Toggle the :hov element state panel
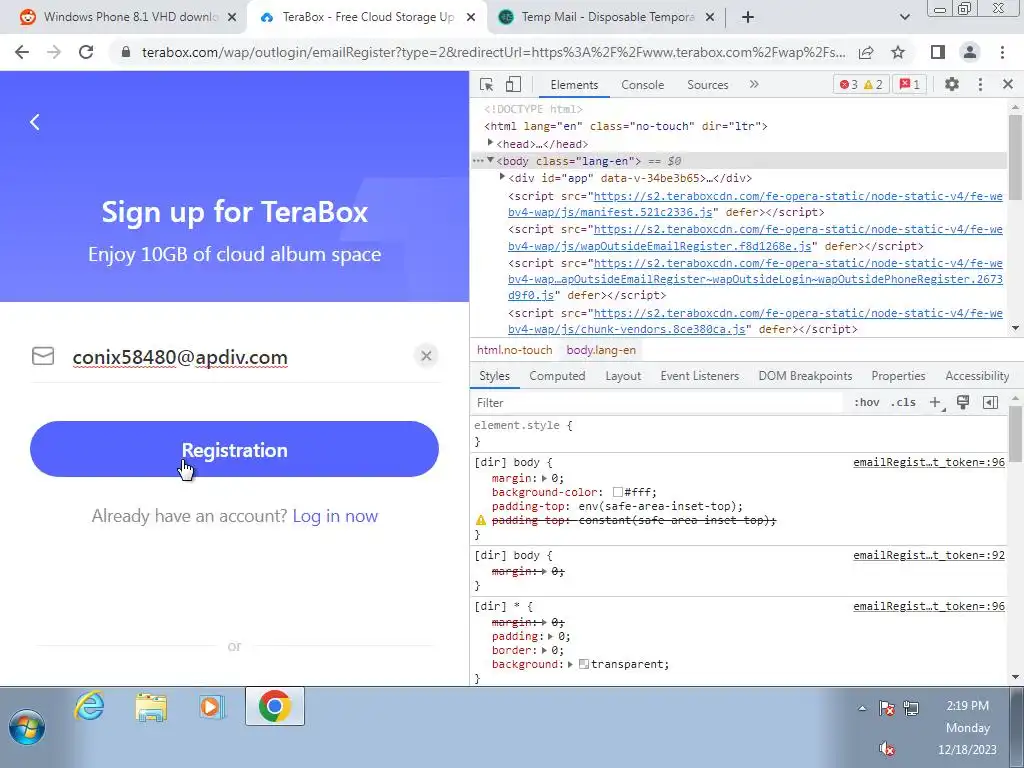Screen dimensions: 1024x768 pos(867,402)
